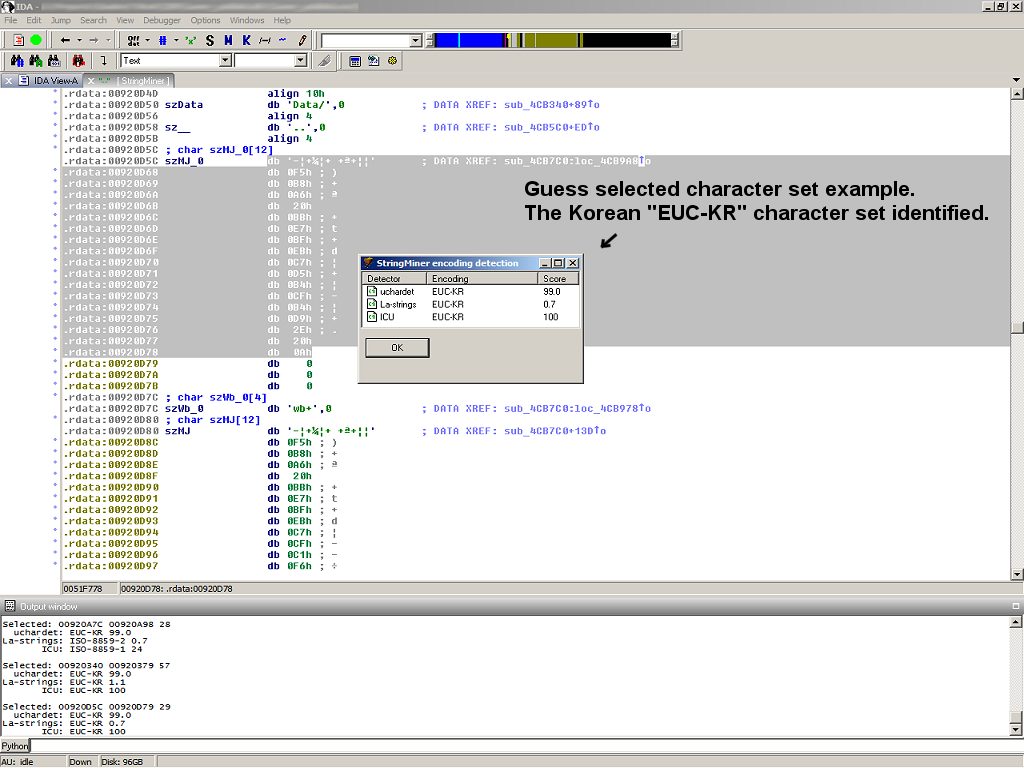This screenshot has height=768, width=1024.
Task: Click the green binoculars search text icon
Action: point(36,61)
